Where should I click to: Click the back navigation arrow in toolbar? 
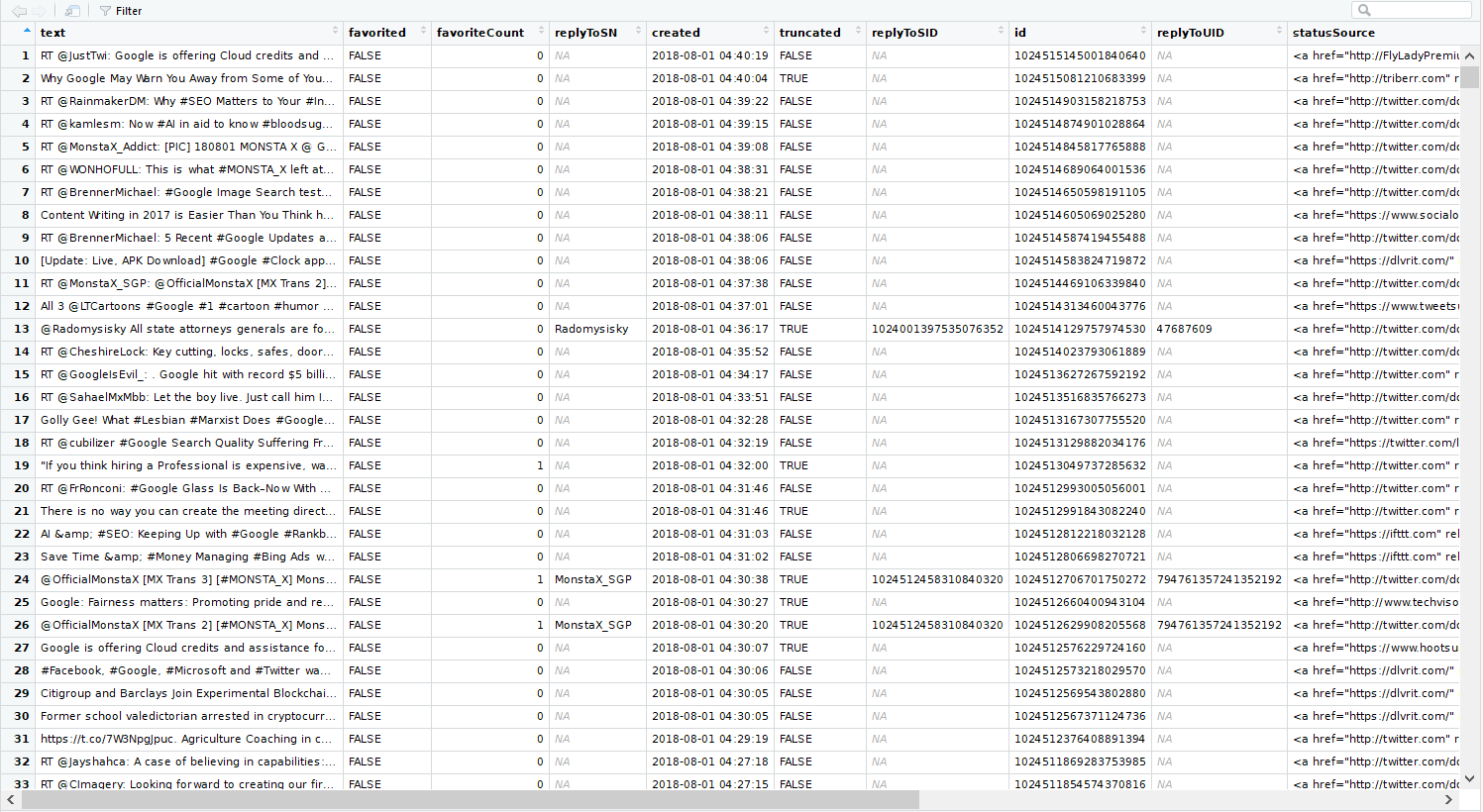[18, 11]
